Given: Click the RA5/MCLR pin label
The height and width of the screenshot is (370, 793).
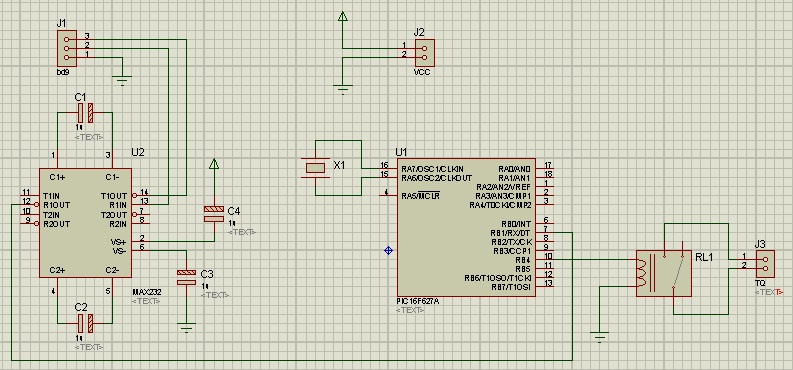Looking at the screenshot, I should click(420, 196).
